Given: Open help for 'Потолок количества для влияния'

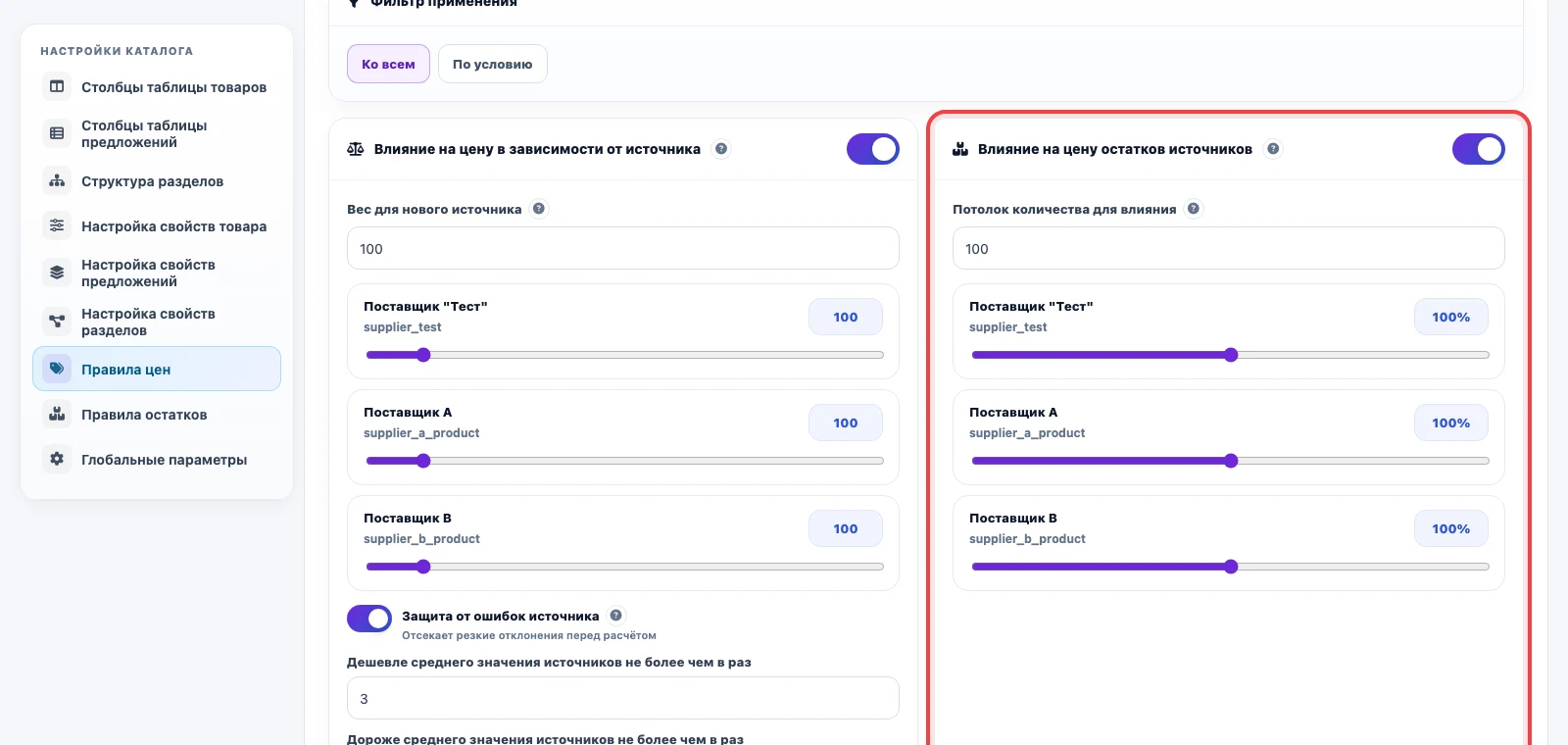Looking at the screenshot, I should pos(1194,208).
